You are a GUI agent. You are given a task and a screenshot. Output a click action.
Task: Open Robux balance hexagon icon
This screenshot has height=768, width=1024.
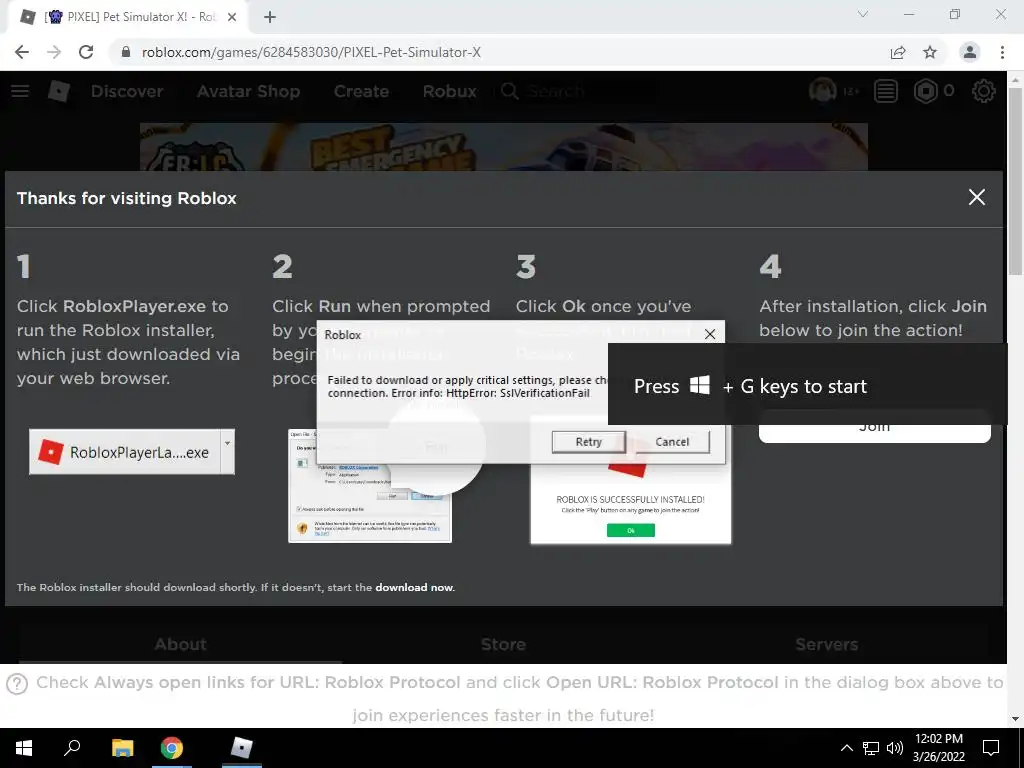click(925, 91)
